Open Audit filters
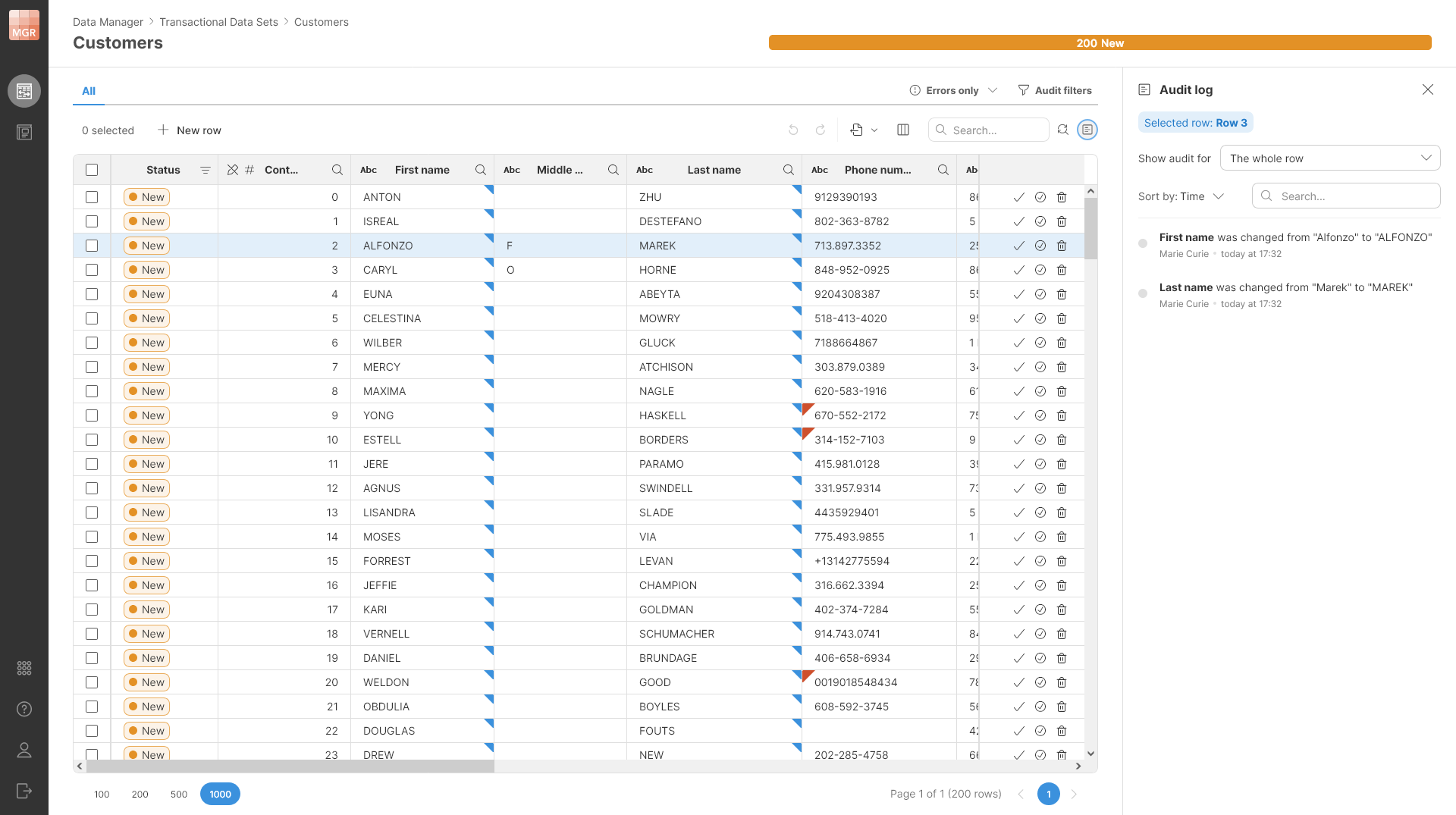The image size is (1456, 815). click(1055, 90)
